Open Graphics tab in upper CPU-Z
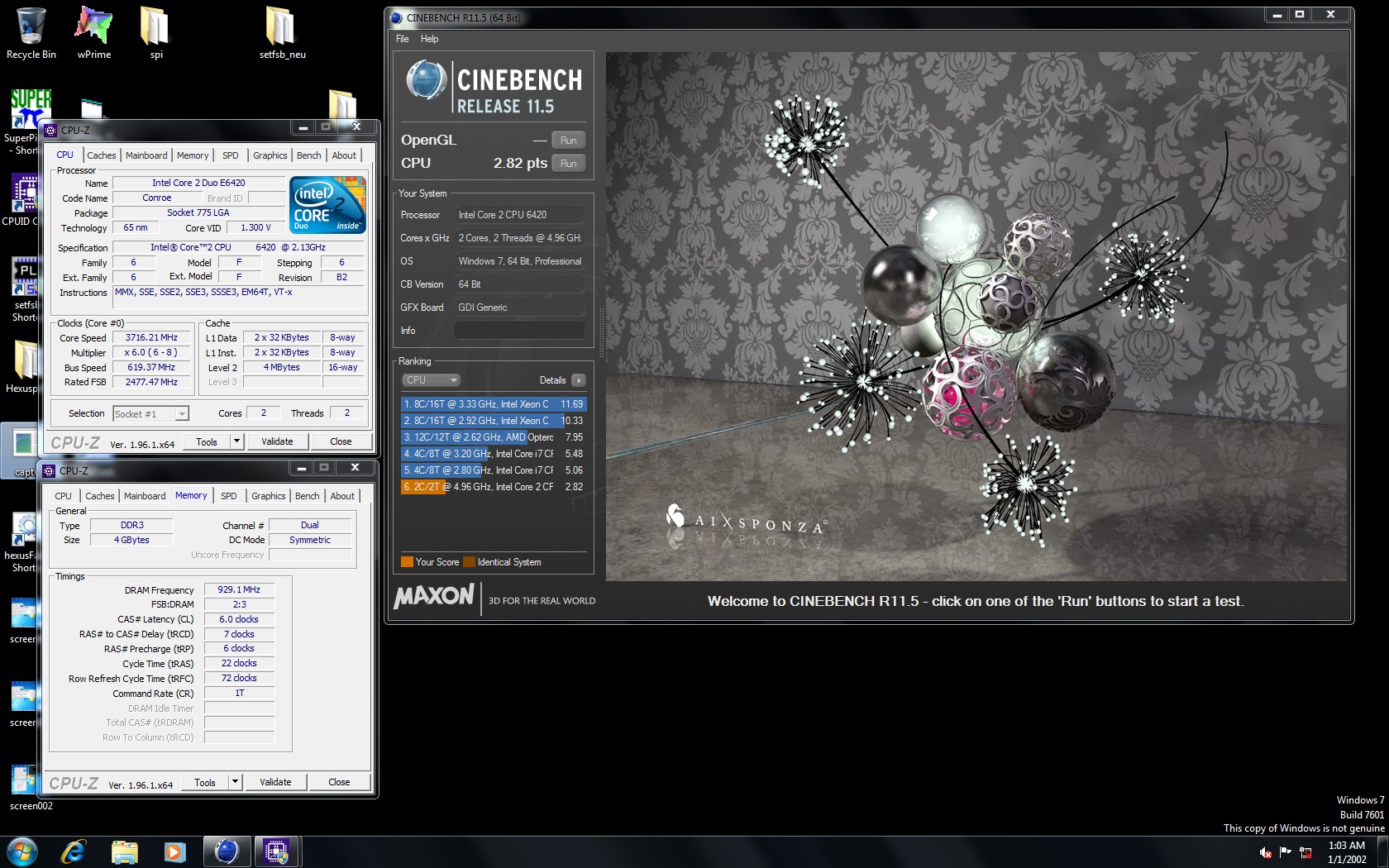Image resolution: width=1389 pixels, height=868 pixels. (270, 155)
